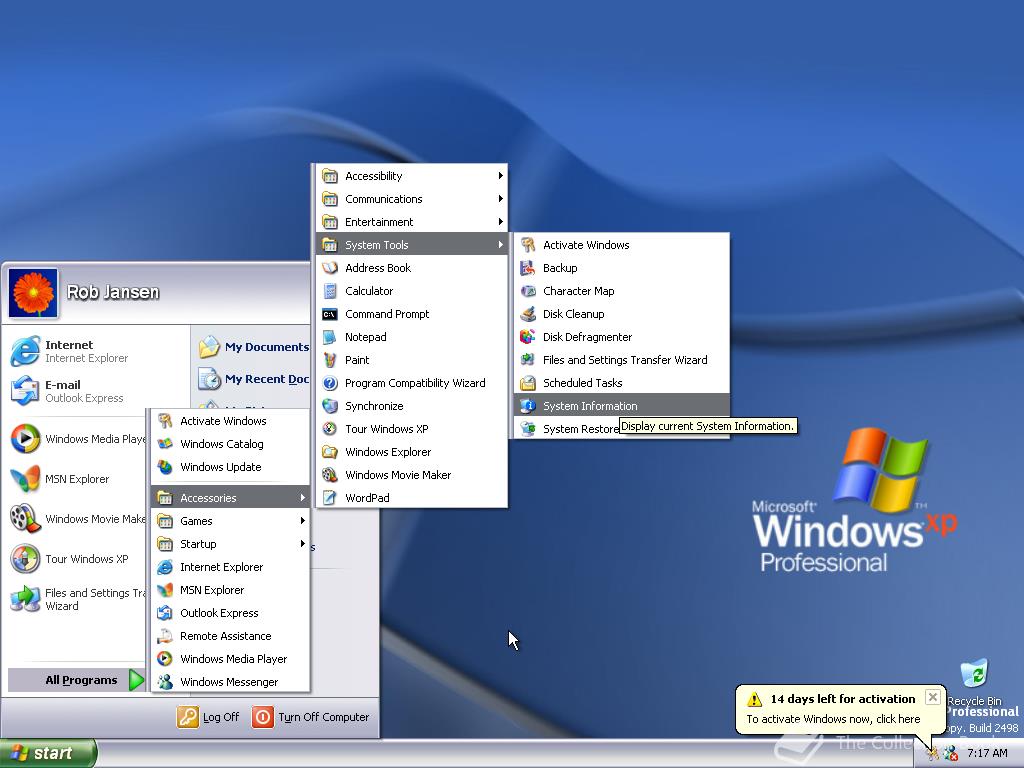
Task: Click the Log Off button
Action: (x=208, y=717)
